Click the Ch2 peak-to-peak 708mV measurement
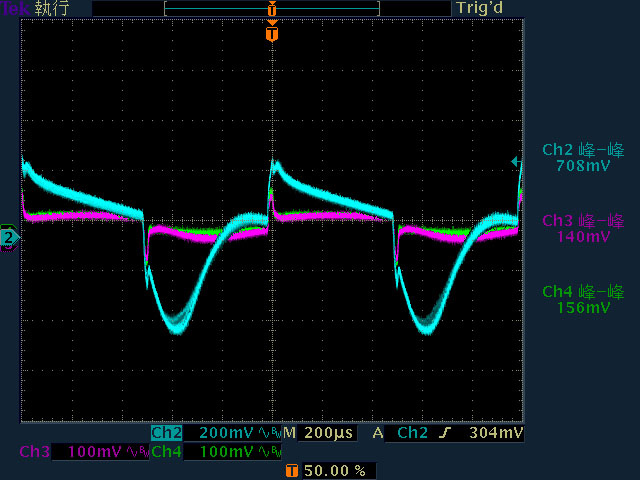This screenshot has width=640, height=480. [583, 158]
